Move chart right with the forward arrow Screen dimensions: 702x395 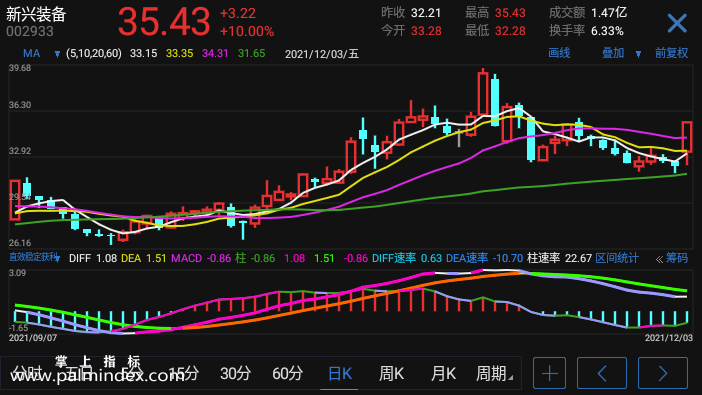click(663, 373)
